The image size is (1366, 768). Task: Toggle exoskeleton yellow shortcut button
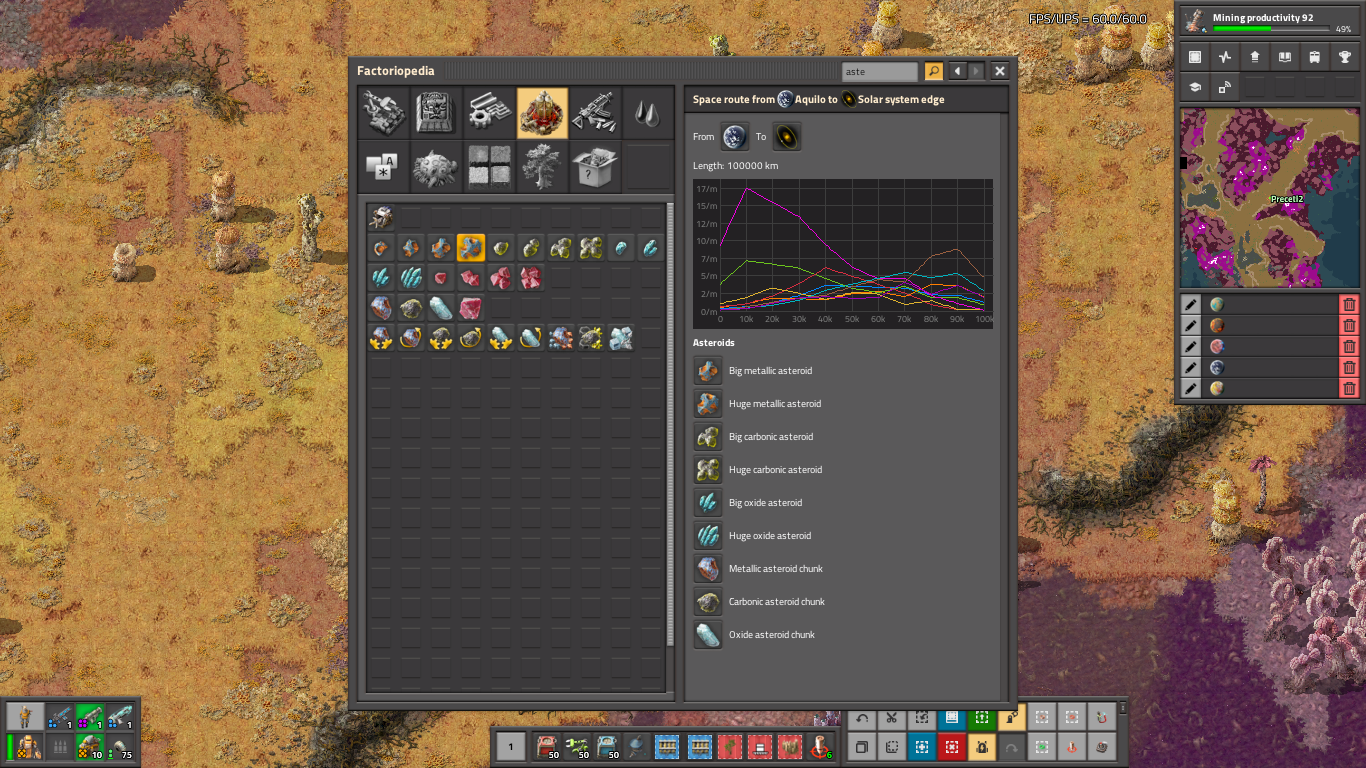(982, 746)
